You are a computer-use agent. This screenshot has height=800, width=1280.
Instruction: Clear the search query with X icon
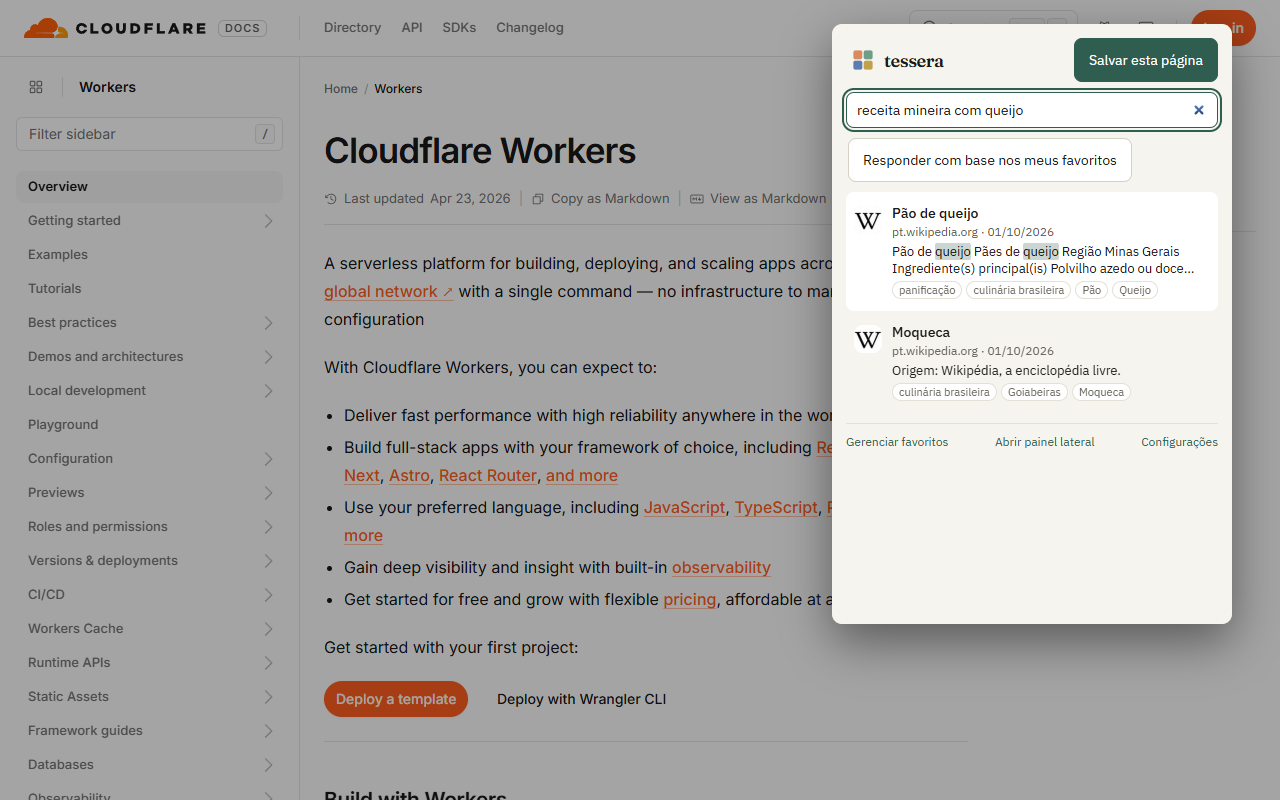pyautogui.click(x=1199, y=110)
